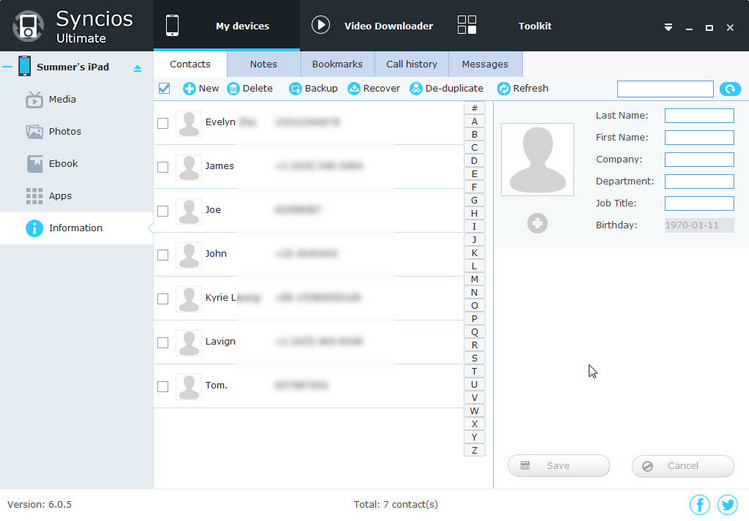The width and height of the screenshot is (749, 521).
Task: Click the Ebook icon in sidebar
Action: point(34,164)
